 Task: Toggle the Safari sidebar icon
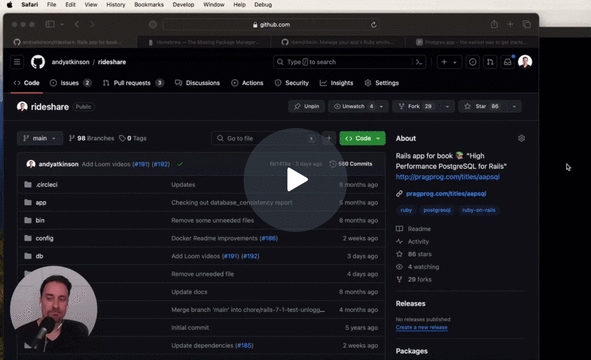tap(50, 25)
